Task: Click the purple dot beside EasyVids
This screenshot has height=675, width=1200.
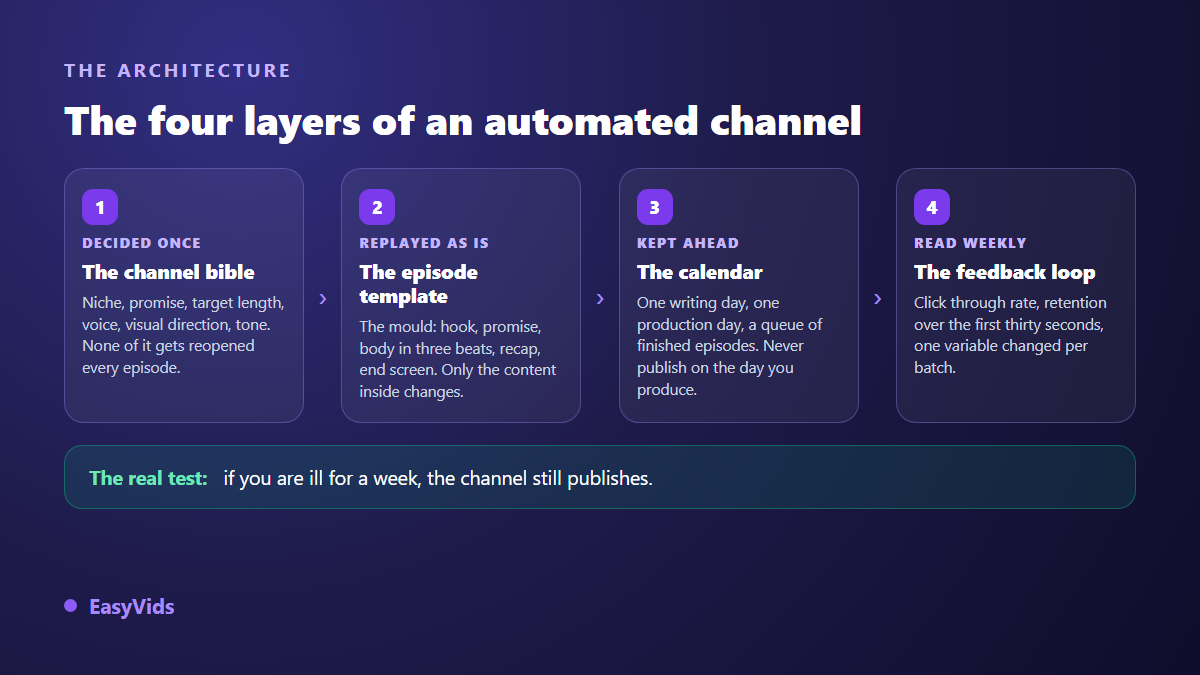Action: (70, 606)
